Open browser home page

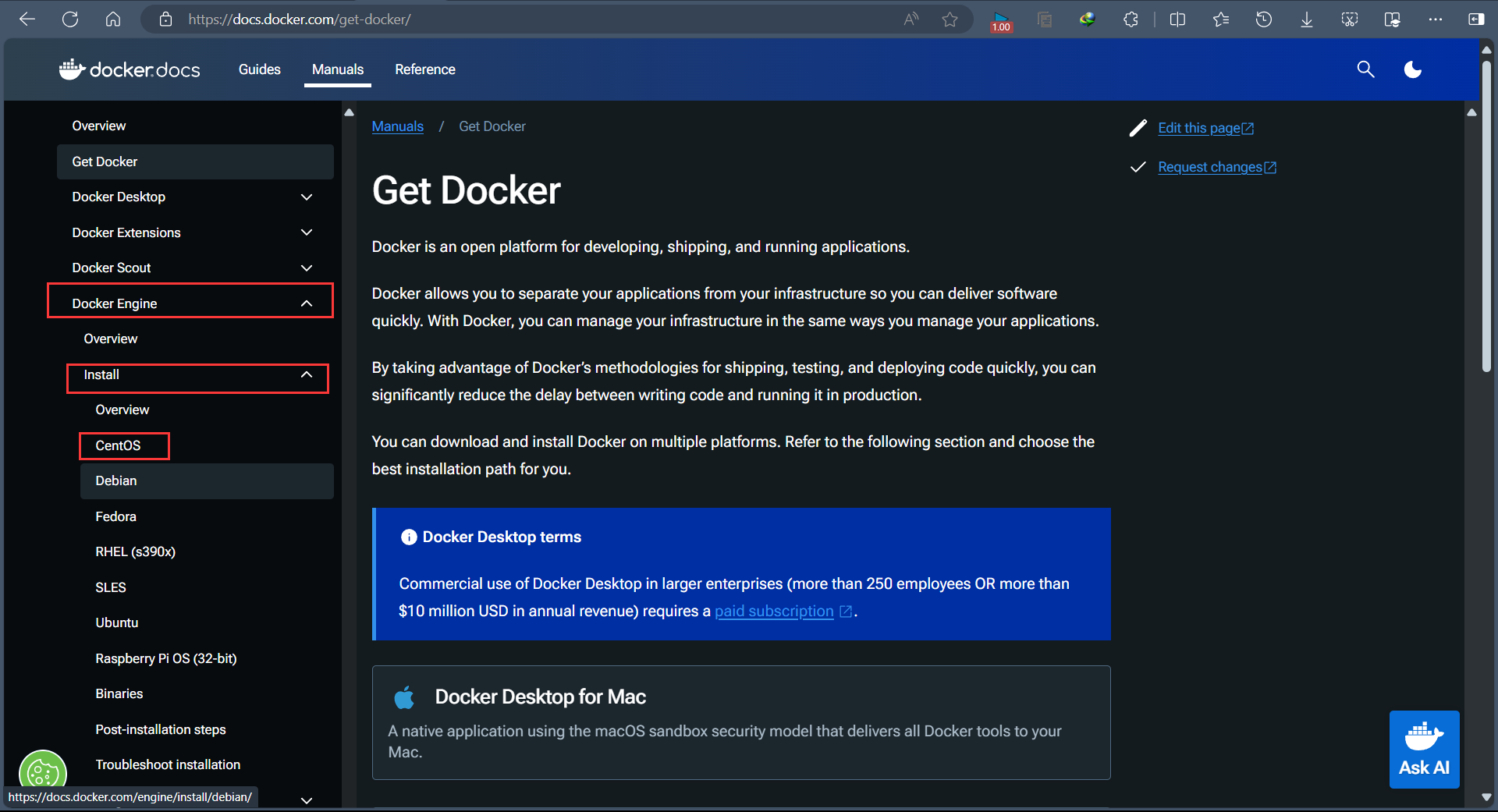[x=113, y=20]
